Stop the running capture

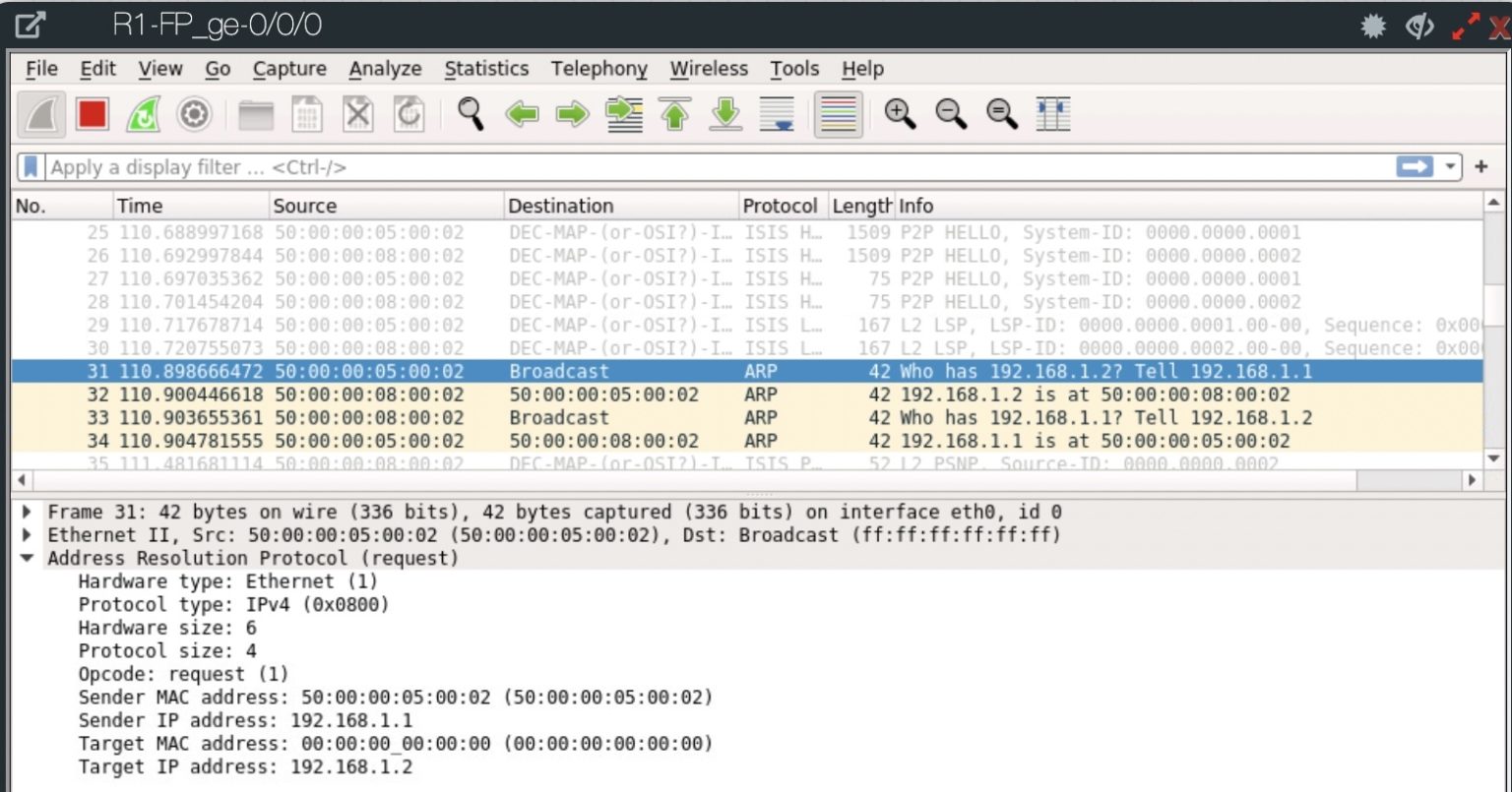pos(94,114)
